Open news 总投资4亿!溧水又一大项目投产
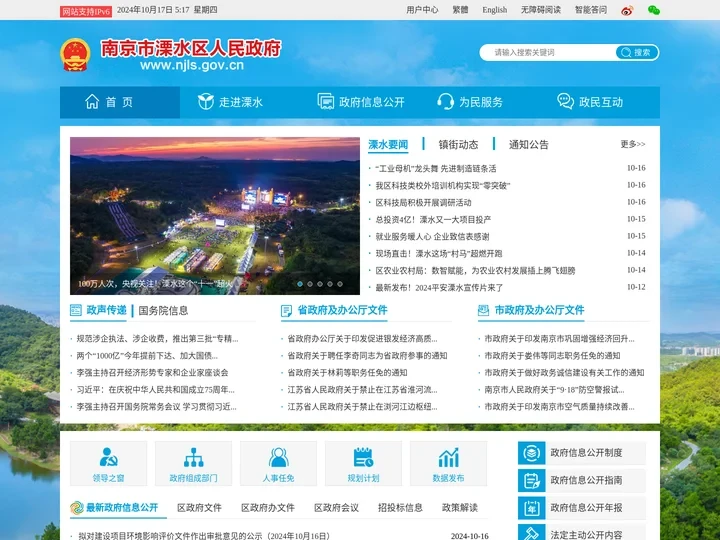 pos(433,219)
